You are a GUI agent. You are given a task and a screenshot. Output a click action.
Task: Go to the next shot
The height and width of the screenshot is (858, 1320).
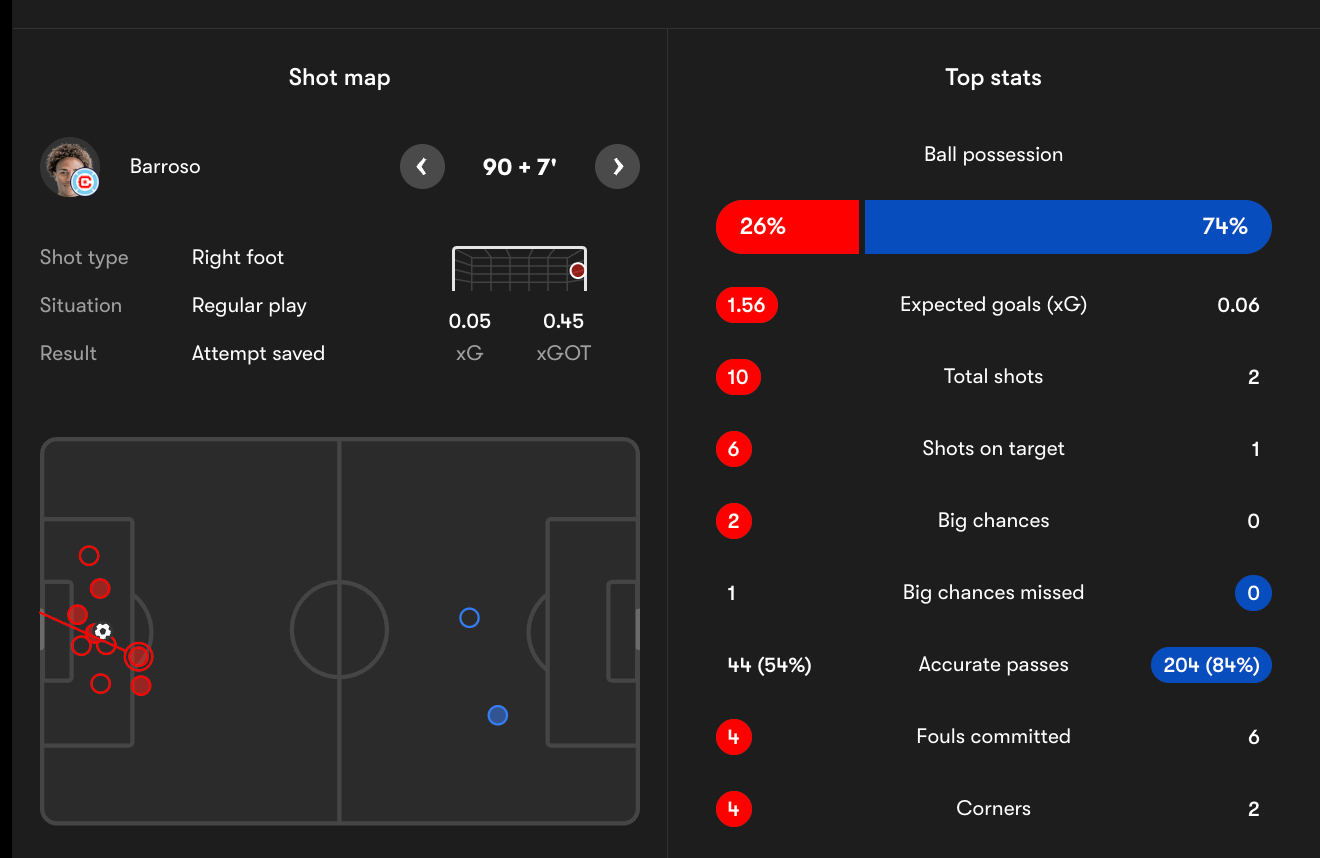pos(617,167)
